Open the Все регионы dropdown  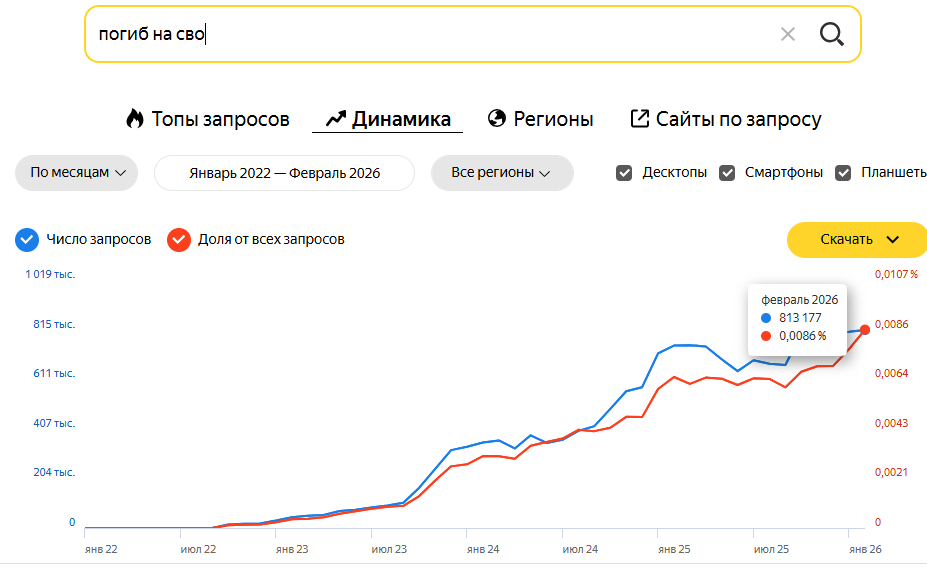click(502, 172)
